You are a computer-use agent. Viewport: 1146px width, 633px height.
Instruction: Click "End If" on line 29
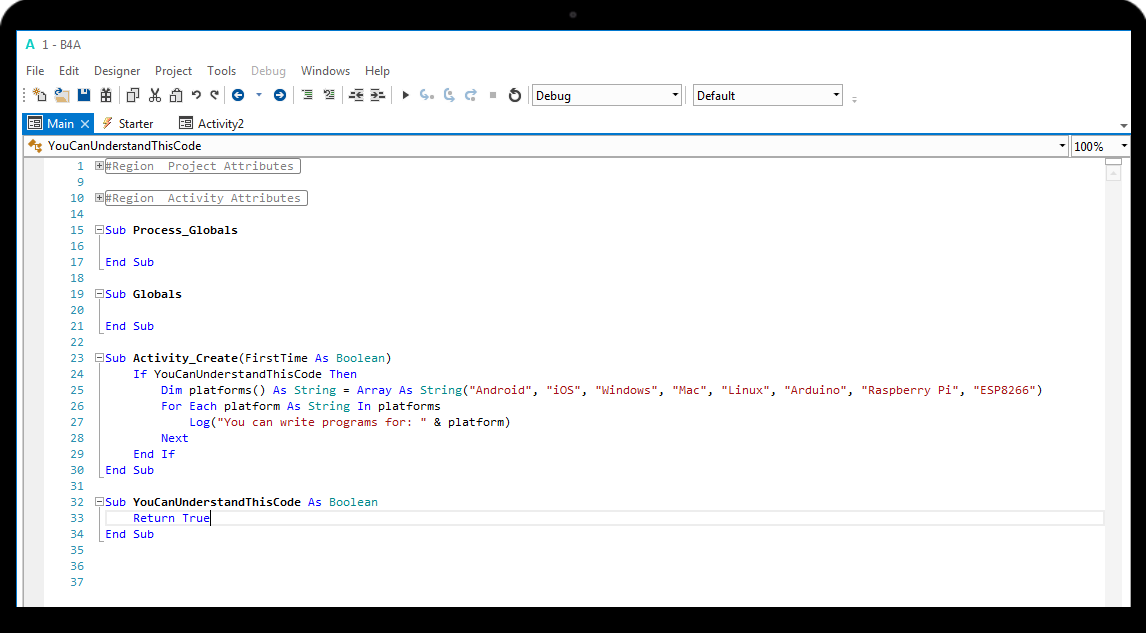(x=154, y=454)
